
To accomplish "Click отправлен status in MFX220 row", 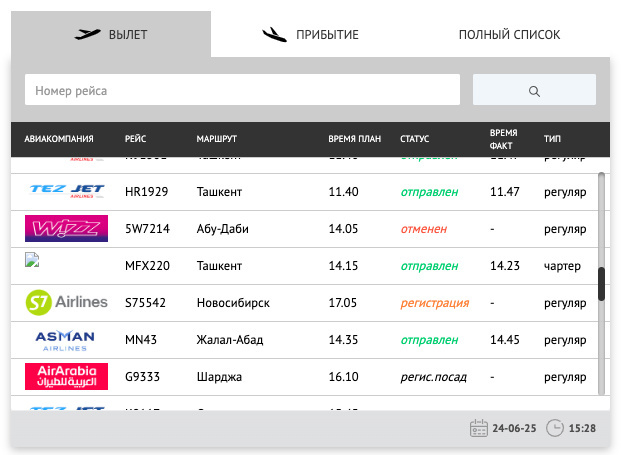I will [x=429, y=266].
